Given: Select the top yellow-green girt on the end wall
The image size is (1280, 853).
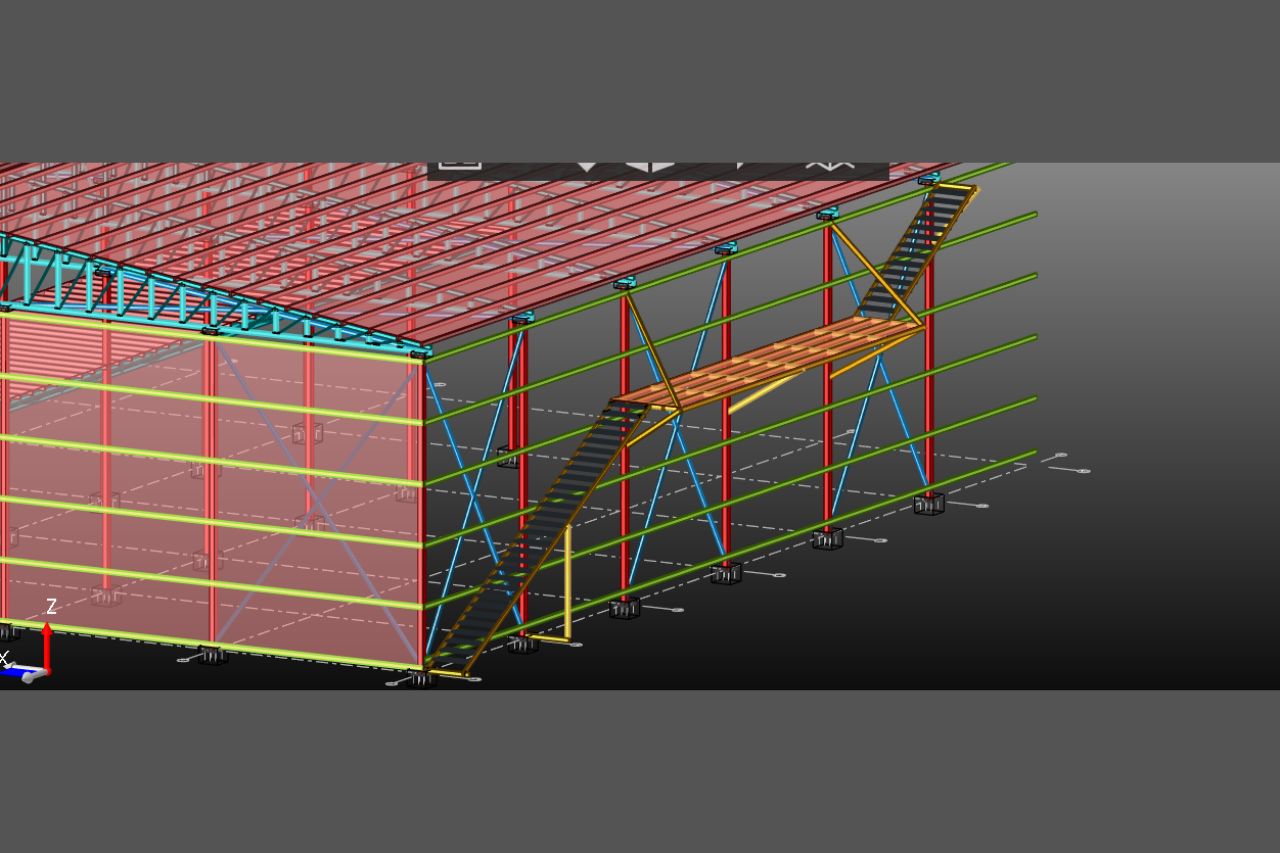Looking at the screenshot, I should click(210, 335).
